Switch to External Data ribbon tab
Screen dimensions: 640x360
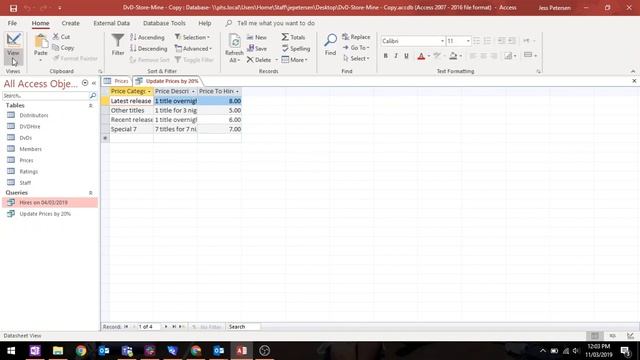pyautogui.click(x=111, y=23)
